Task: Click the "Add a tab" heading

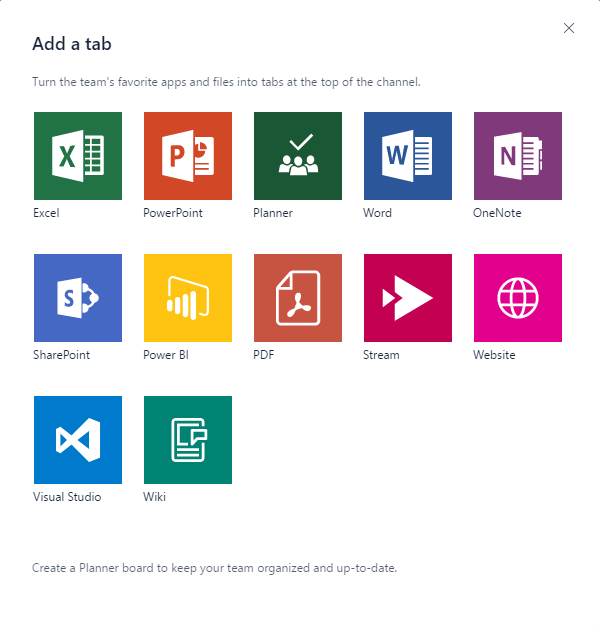Action: pyautogui.click(x=72, y=44)
